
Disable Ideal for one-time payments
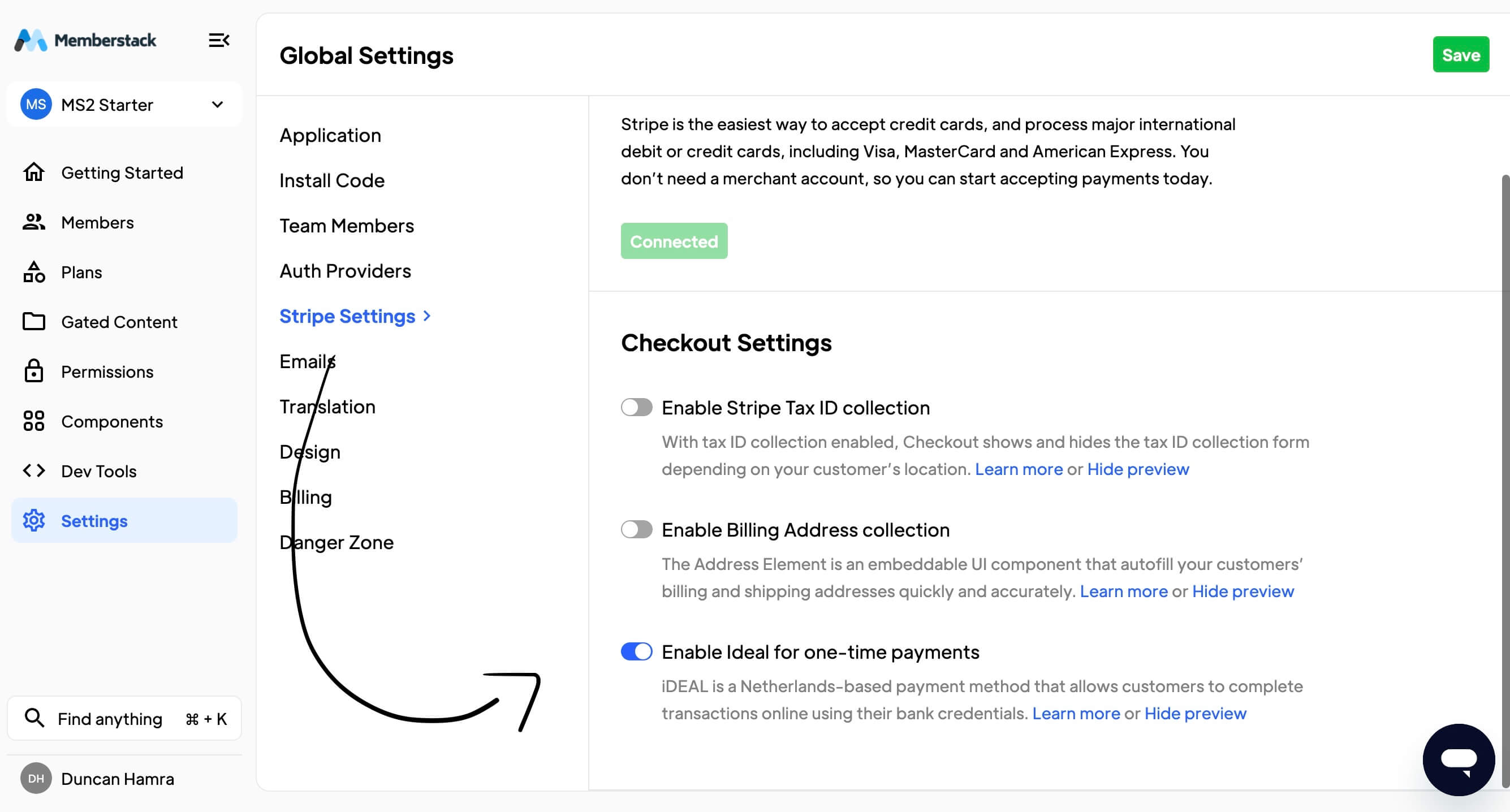pyautogui.click(x=637, y=651)
